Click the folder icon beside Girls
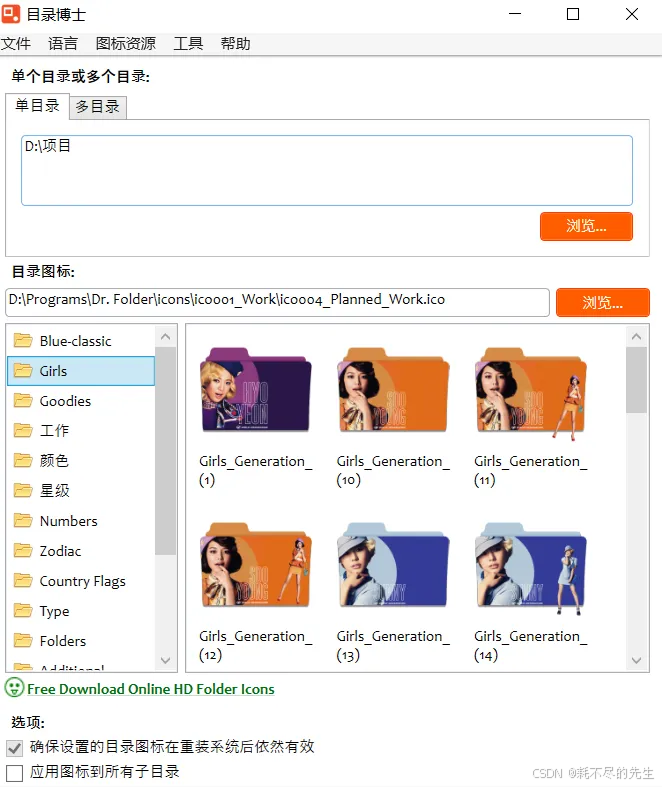662x787 pixels. (23, 371)
